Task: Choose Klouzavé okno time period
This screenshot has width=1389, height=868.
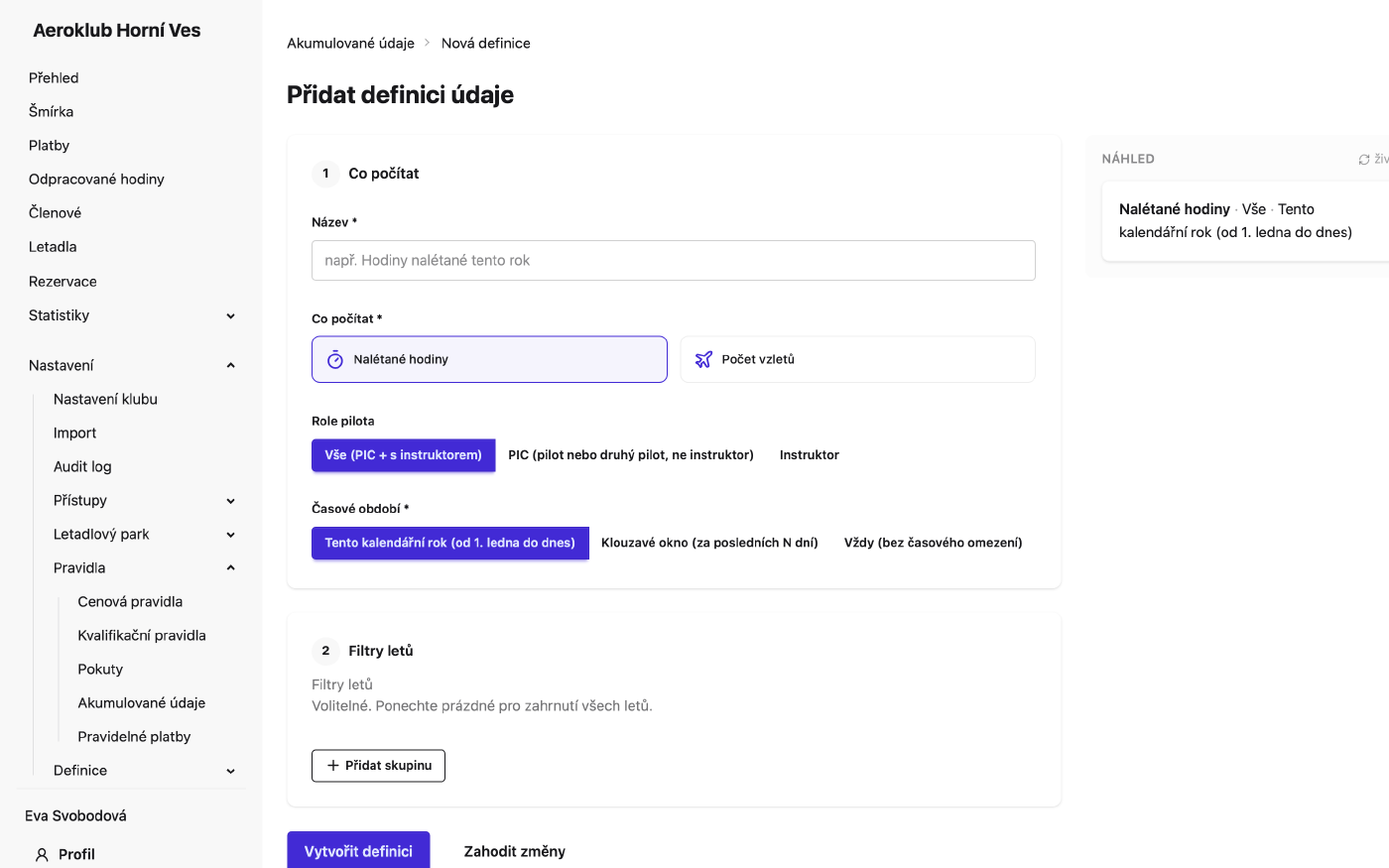Action: pyautogui.click(x=709, y=543)
